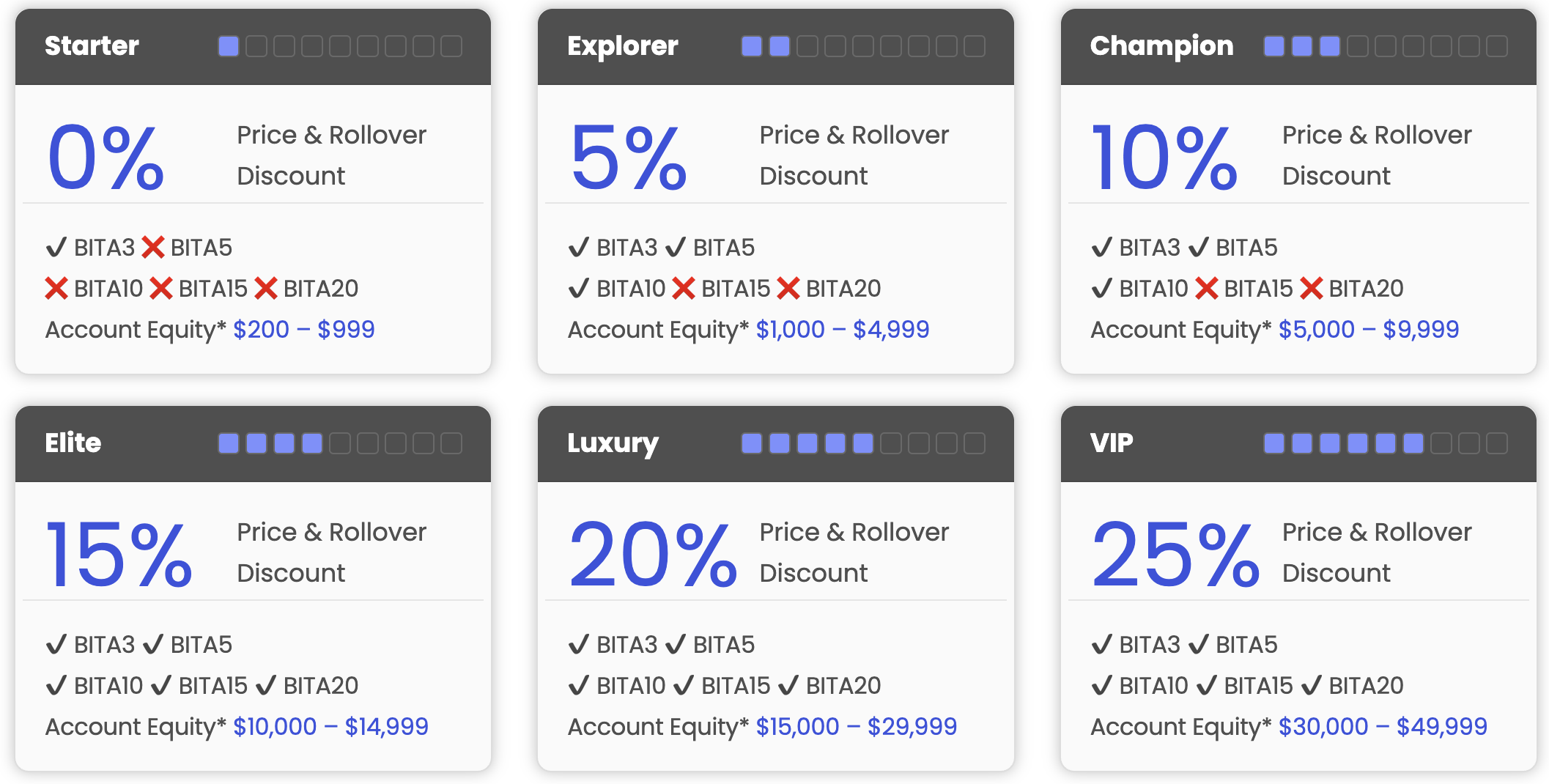This screenshot has height=784, width=1549.
Task: Click the 10% discount figure in Champion card
Action: coord(1164,158)
